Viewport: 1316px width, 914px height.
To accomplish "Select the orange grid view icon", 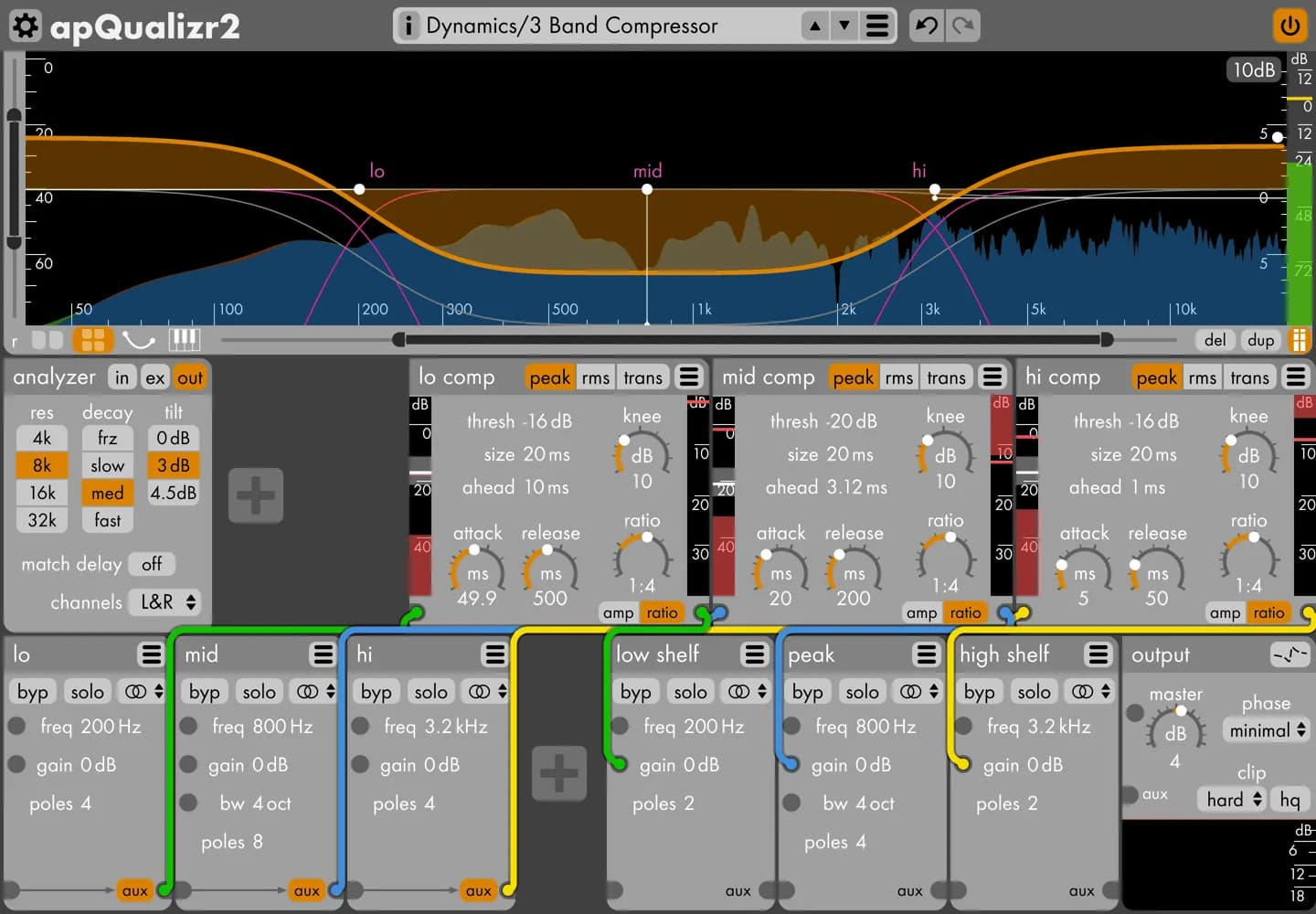I will click(x=93, y=340).
